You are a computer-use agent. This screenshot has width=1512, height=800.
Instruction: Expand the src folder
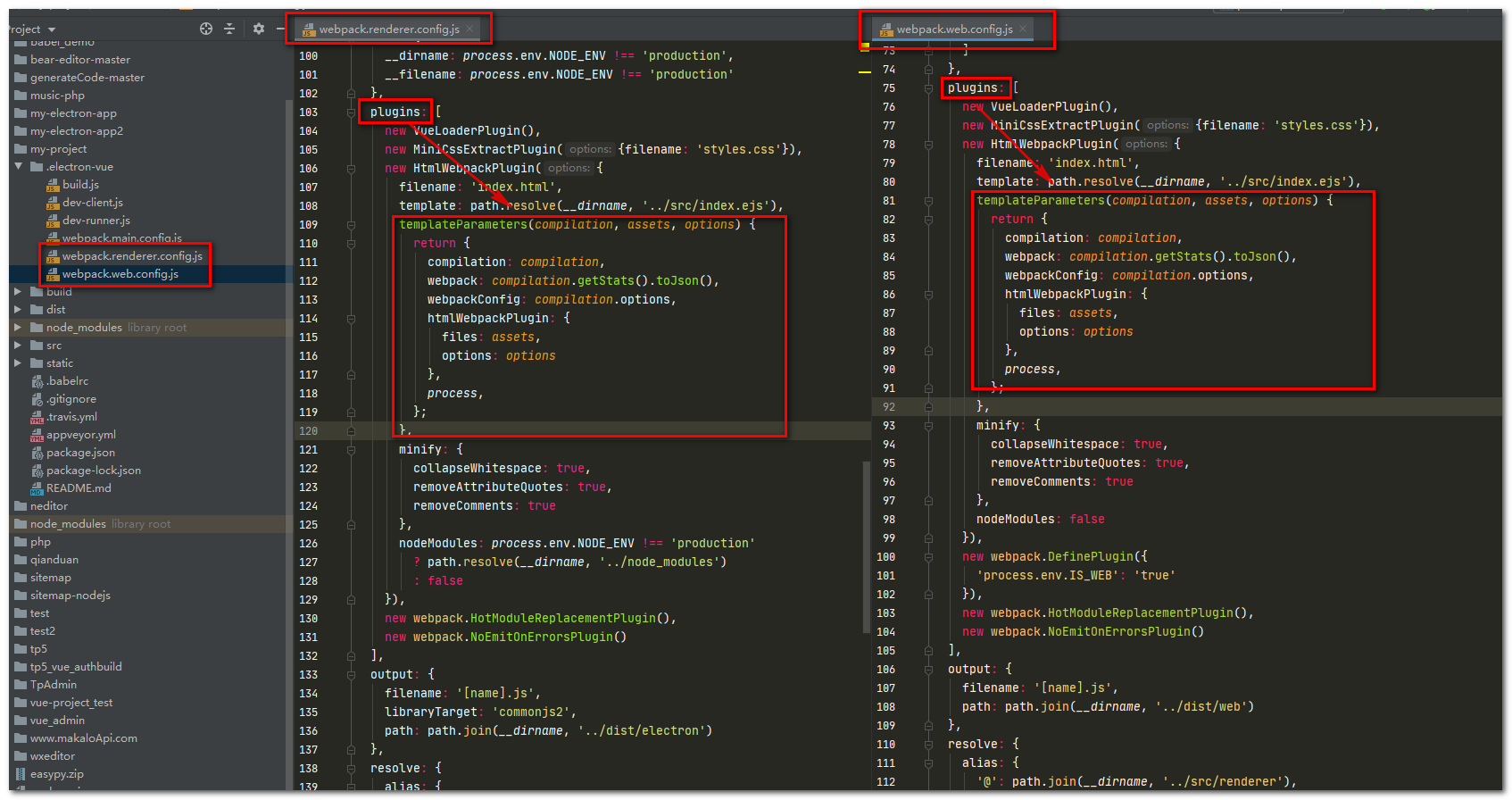[x=18, y=346]
